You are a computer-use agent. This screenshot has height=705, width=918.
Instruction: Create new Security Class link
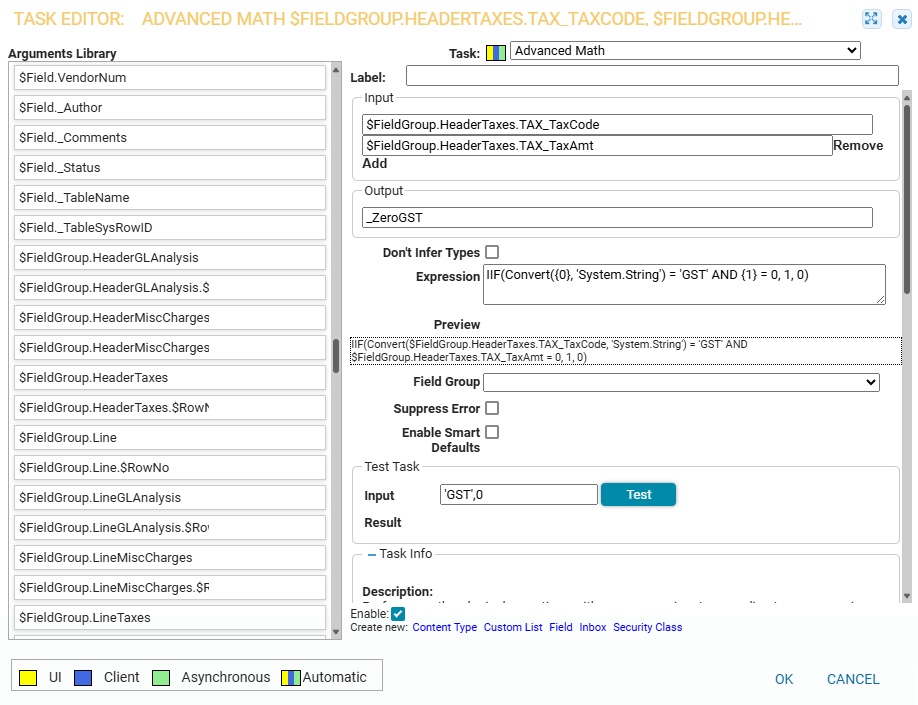click(648, 627)
